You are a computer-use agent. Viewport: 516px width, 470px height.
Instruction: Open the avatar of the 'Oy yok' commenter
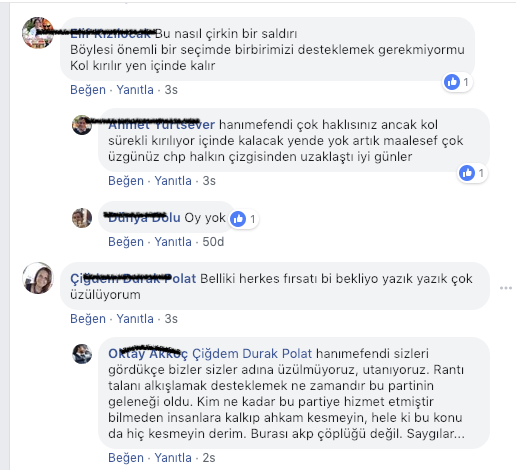point(82,218)
